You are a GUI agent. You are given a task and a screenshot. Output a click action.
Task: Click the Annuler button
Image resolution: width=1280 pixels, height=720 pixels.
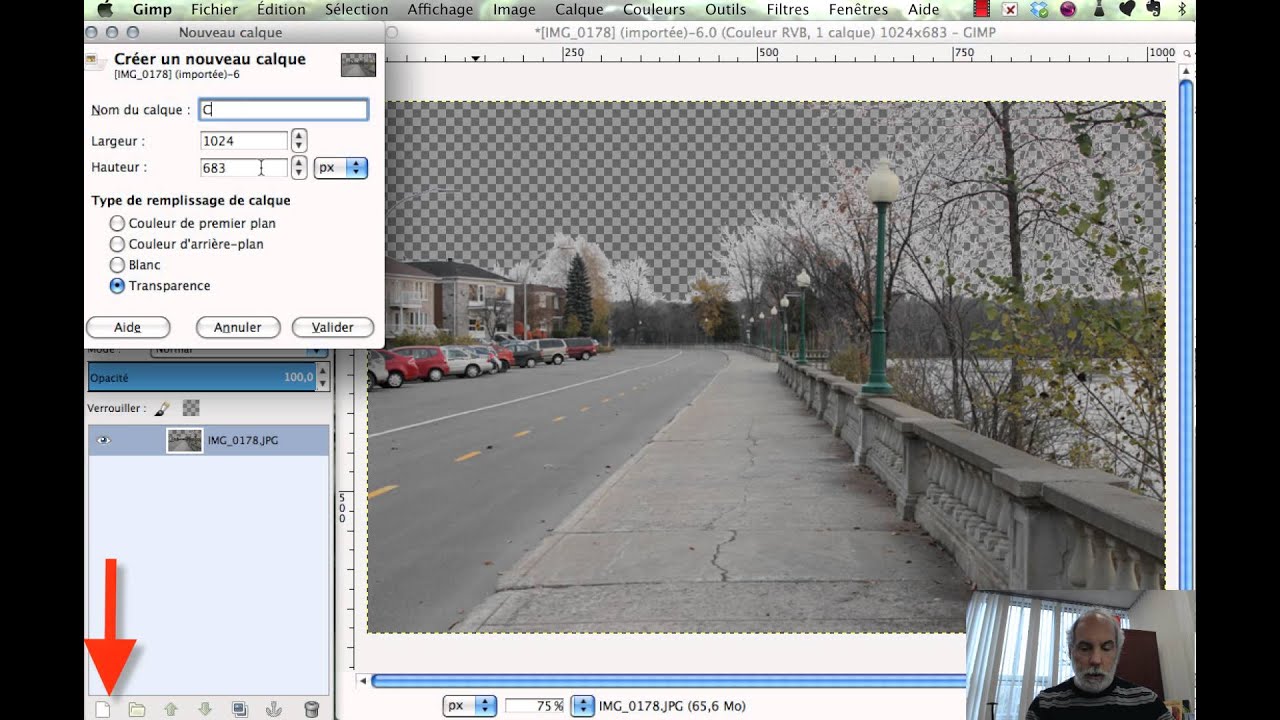[238, 327]
